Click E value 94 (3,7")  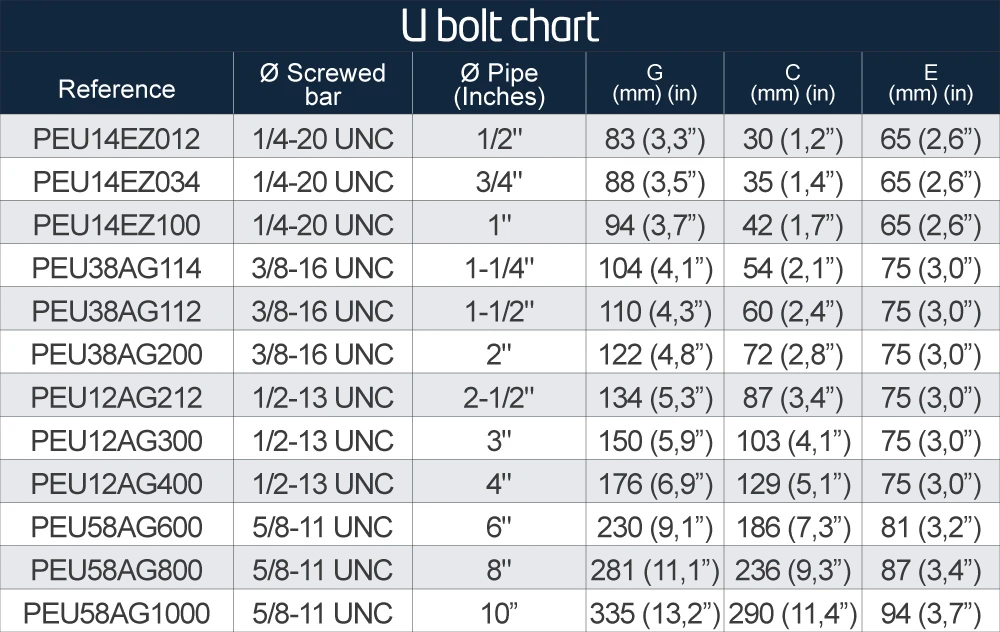click(930, 614)
